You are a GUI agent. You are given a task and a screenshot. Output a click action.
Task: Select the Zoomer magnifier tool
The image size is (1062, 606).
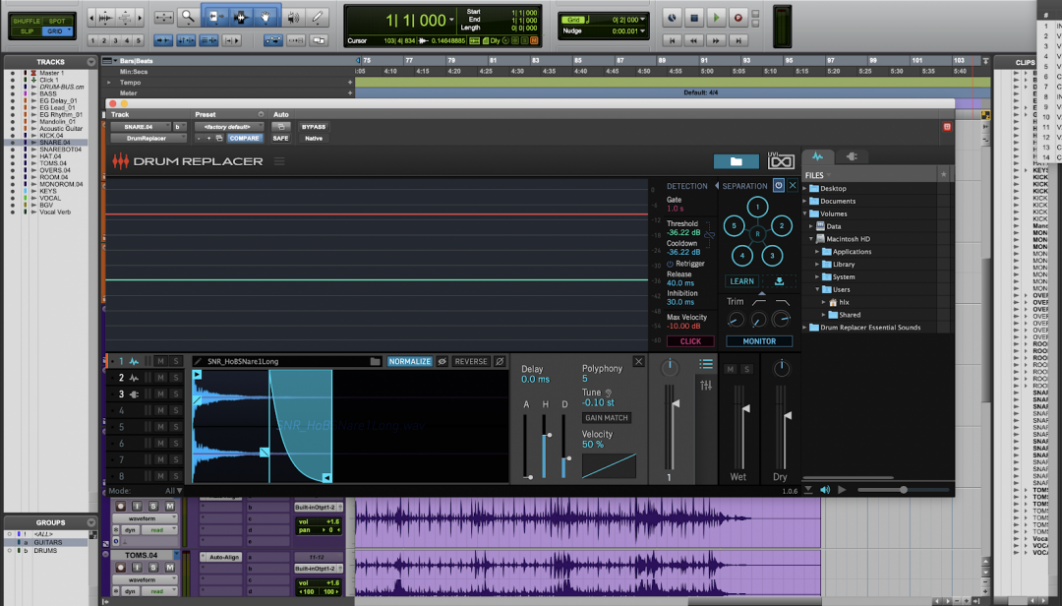pos(188,17)
